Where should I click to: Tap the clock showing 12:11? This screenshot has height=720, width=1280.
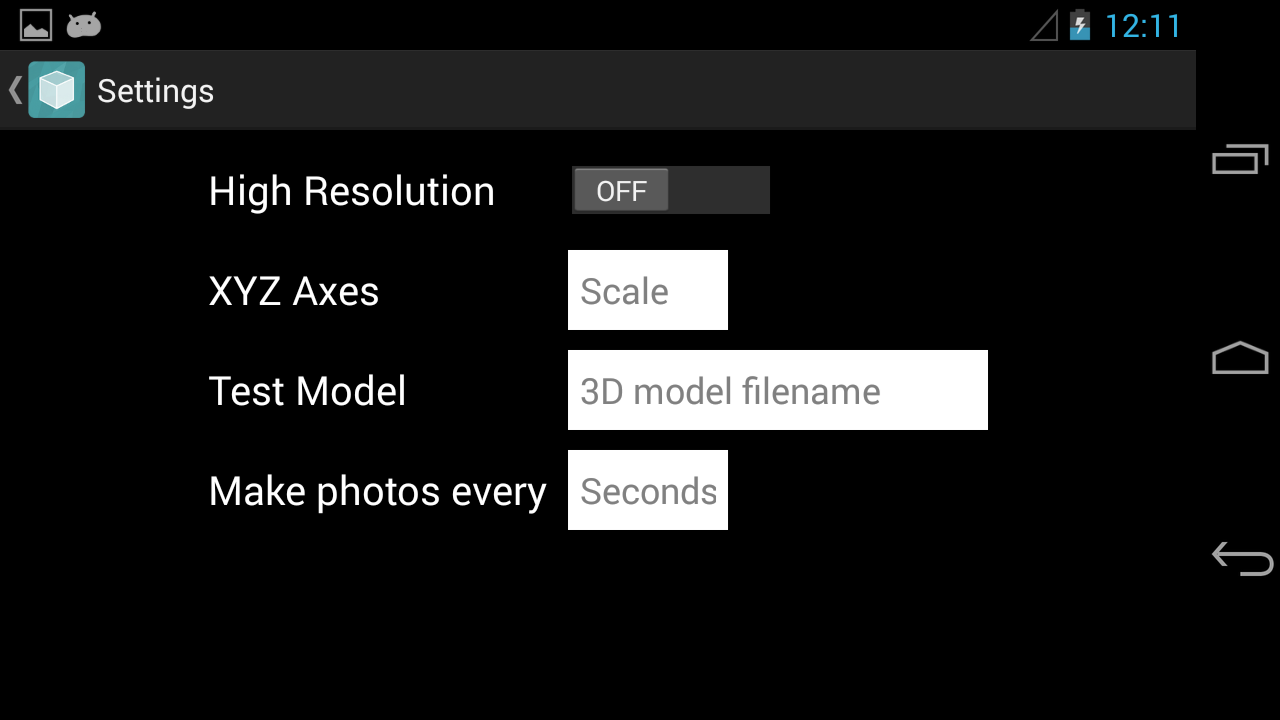pyautogui.click(x=1142, y=26)
